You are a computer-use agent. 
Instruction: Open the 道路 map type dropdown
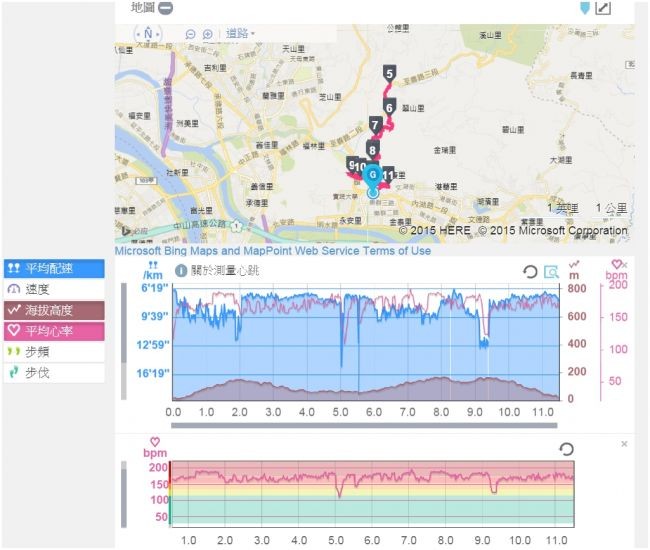(x=240, y=34)
